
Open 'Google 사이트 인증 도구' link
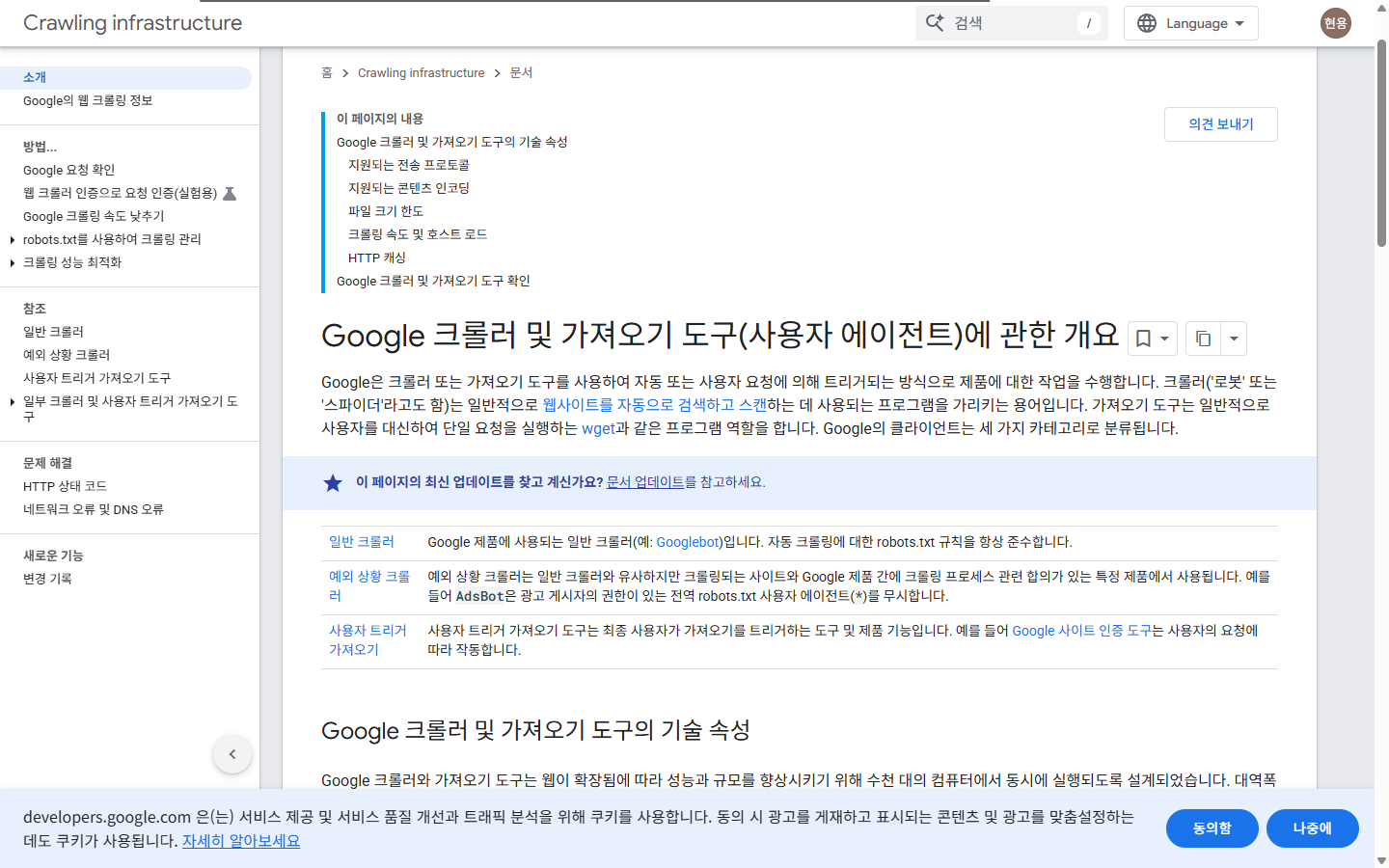[x=1081, y=631]
